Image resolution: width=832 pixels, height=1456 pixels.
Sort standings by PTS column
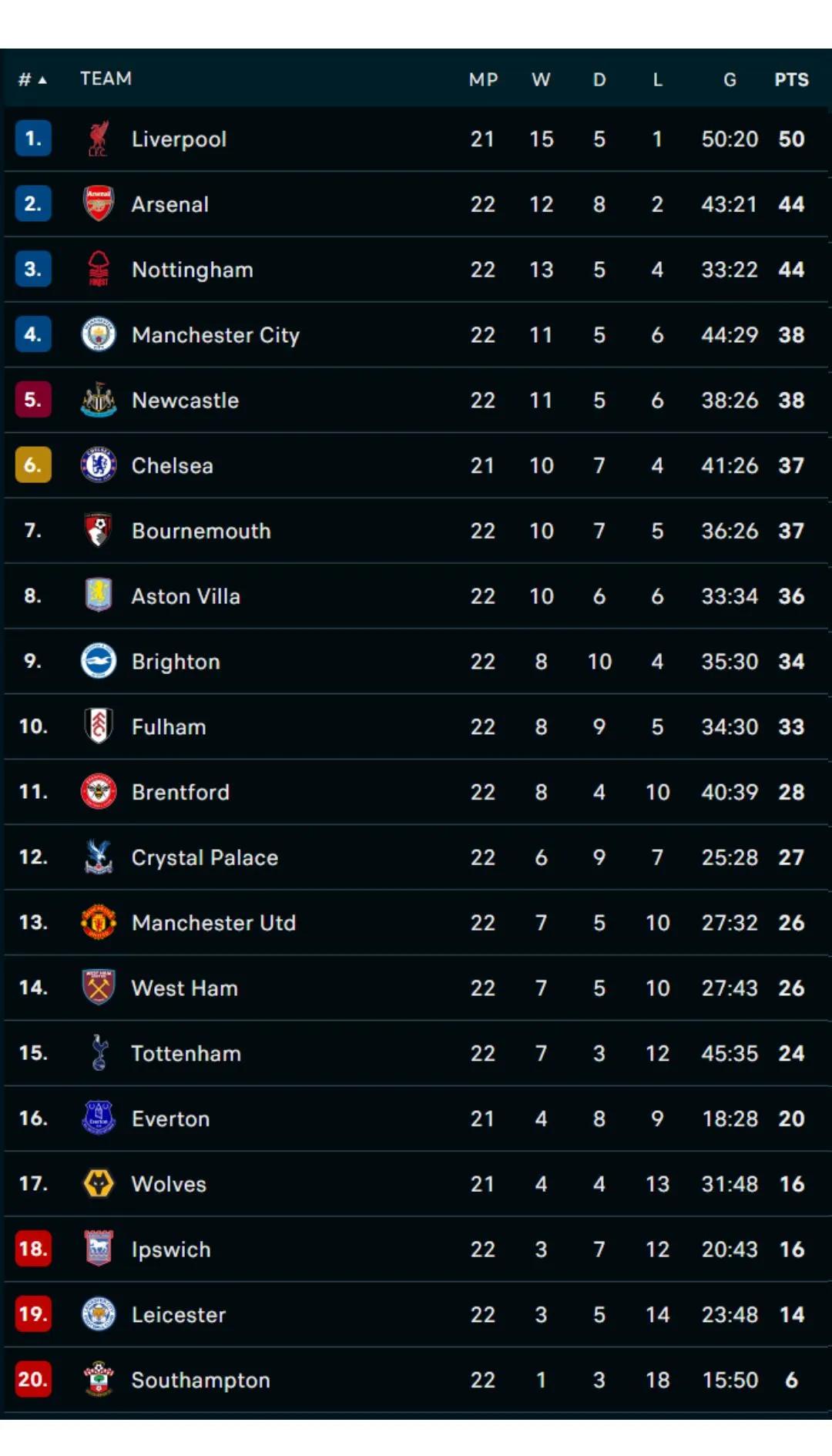click(x=791, y=79)
